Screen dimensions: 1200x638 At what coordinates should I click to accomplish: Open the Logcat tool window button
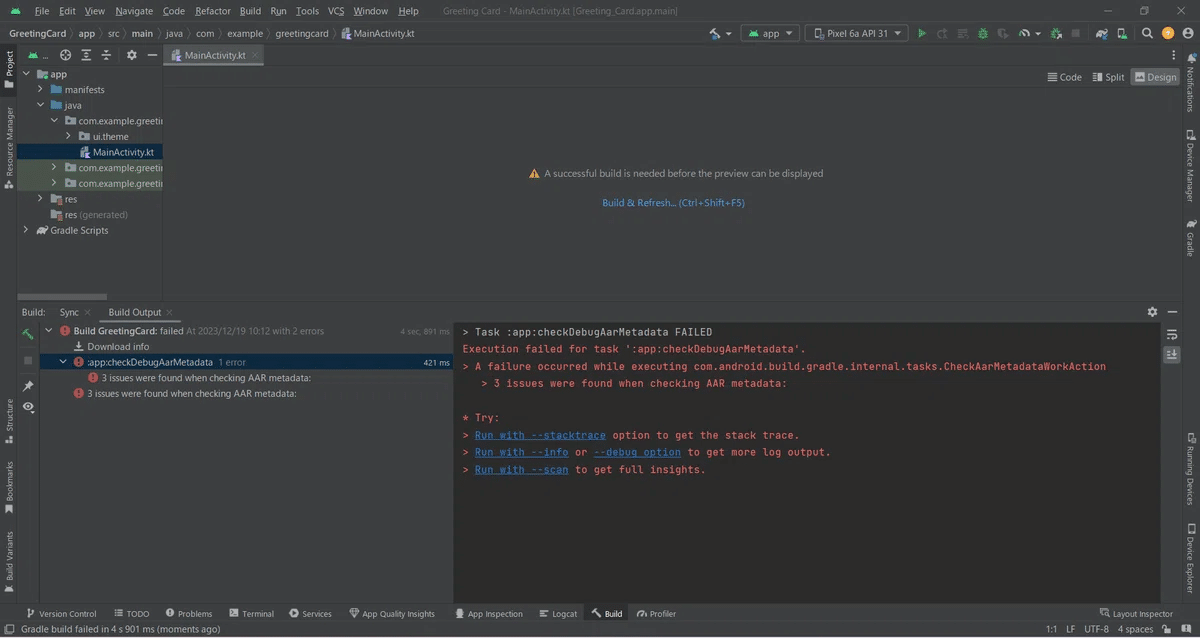click(x=557, y=613)
